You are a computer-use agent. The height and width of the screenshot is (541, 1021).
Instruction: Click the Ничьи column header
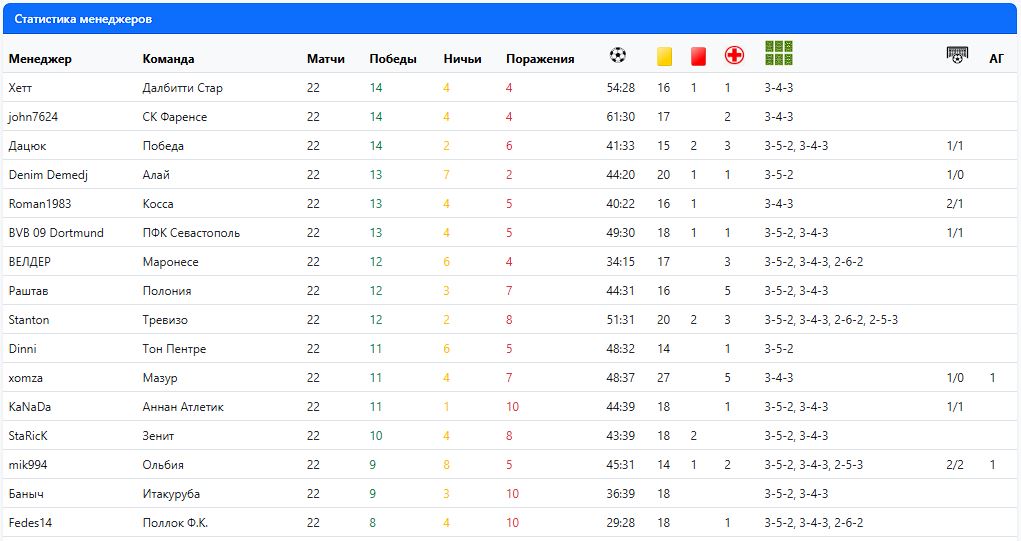pyautogui.click(x=462, y=59)
